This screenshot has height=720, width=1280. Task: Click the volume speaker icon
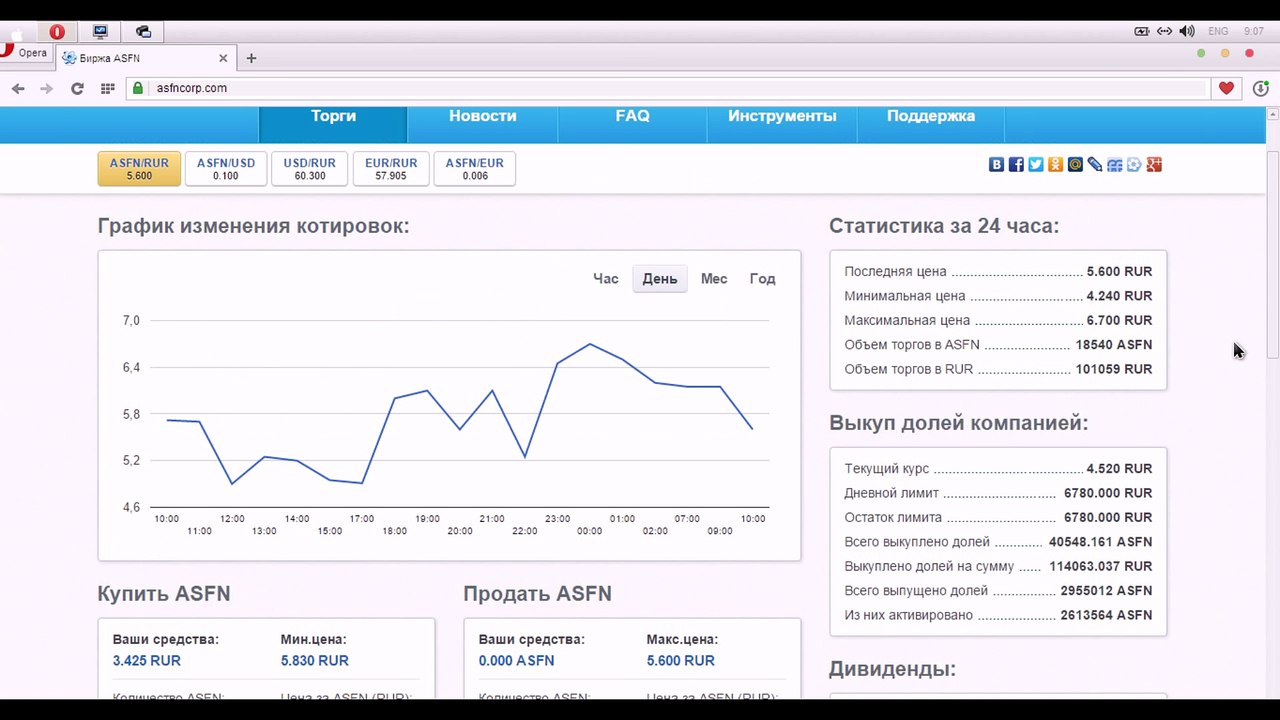tap(1187, 31)
